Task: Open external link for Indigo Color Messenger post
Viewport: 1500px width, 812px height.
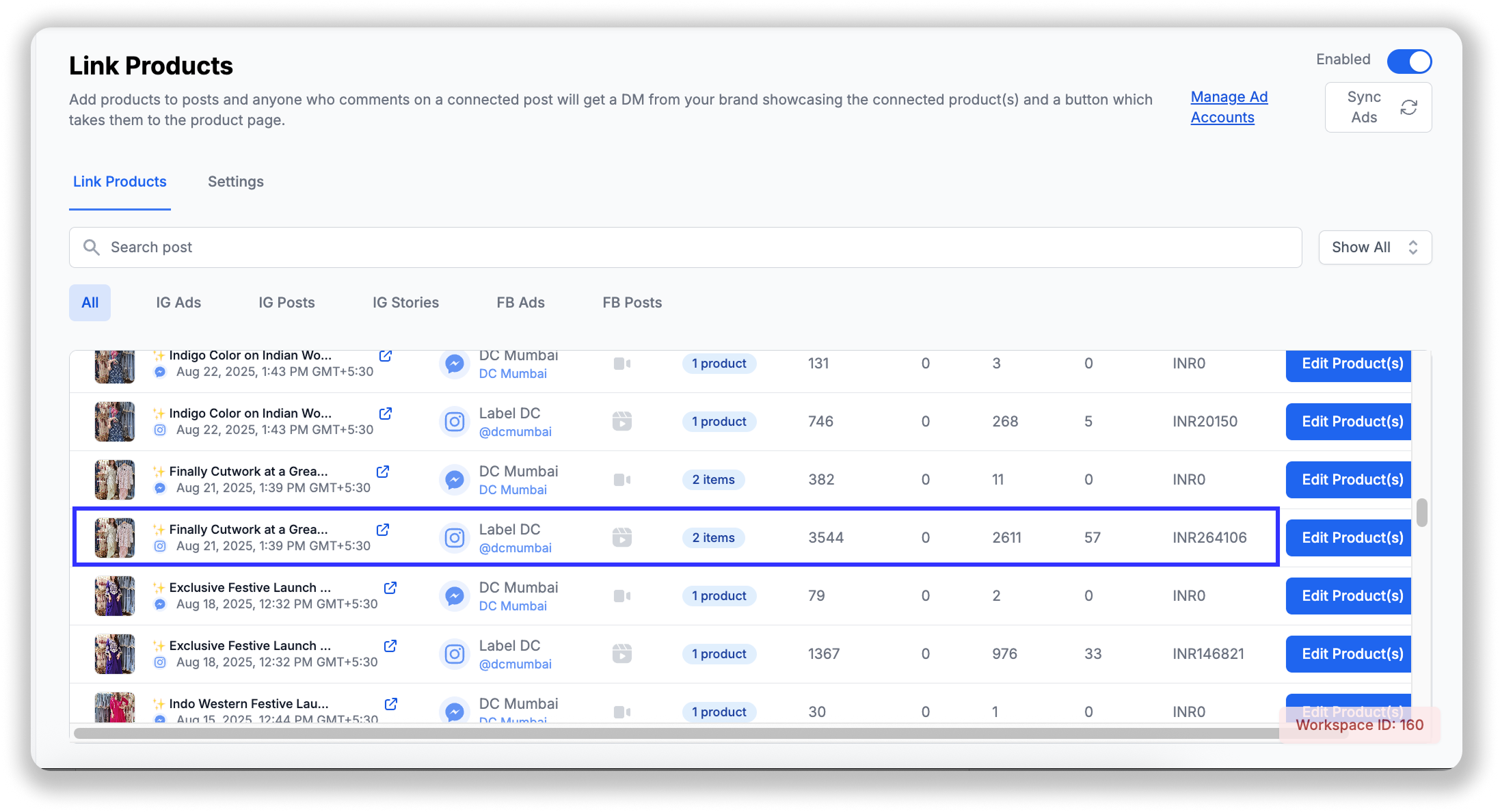Action: click(x=386, y=356)
